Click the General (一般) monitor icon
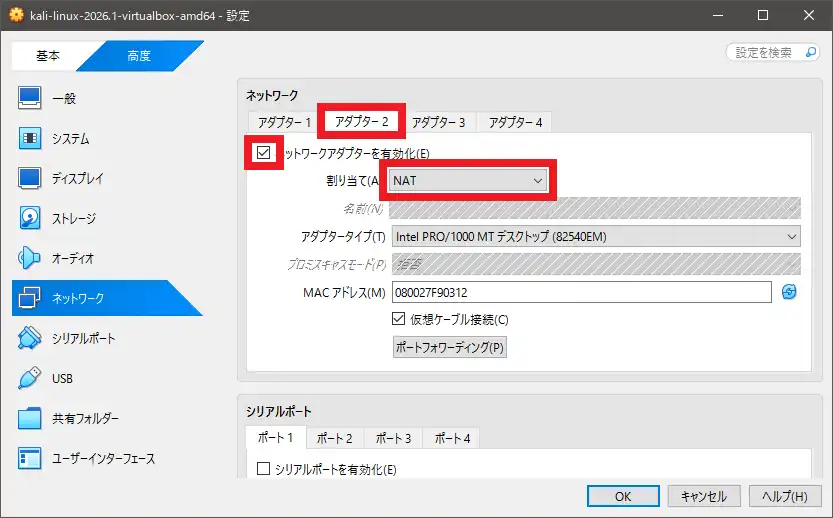The height and width of the screenshot is (518, 833). pyautogui.click(x=29, y=98)
